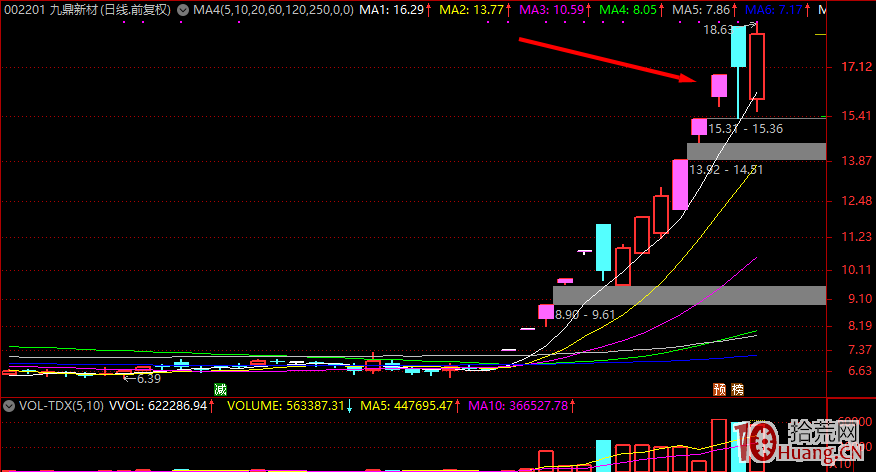Click the MA5: 7.86 value in top bar
Image resolution: width=876 pixels, height=472 pixels.
[x=701, y=9]
